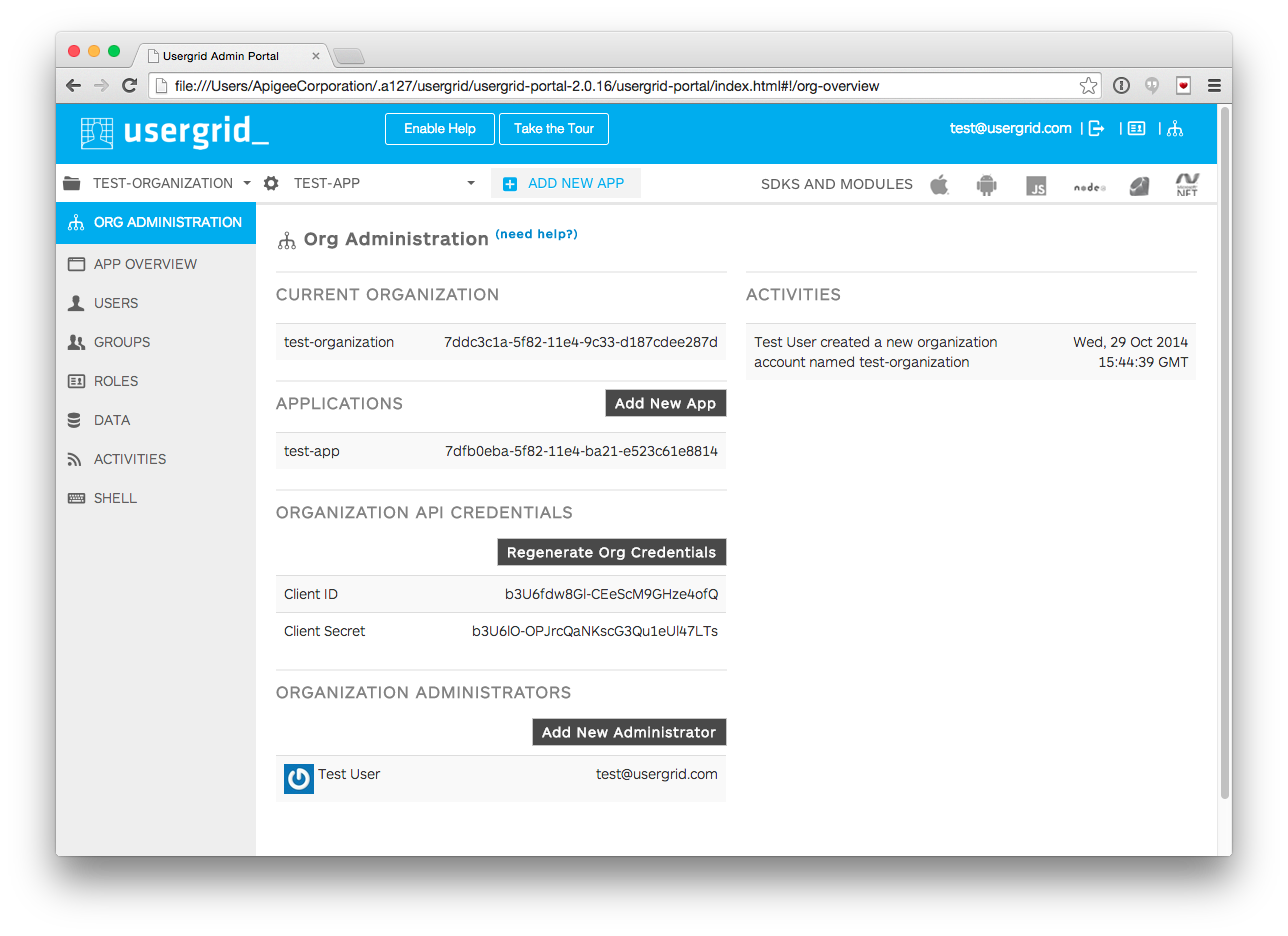Open a new browser tab
The width and height of the screenshot is (1288, 936).
click(349, 56)
